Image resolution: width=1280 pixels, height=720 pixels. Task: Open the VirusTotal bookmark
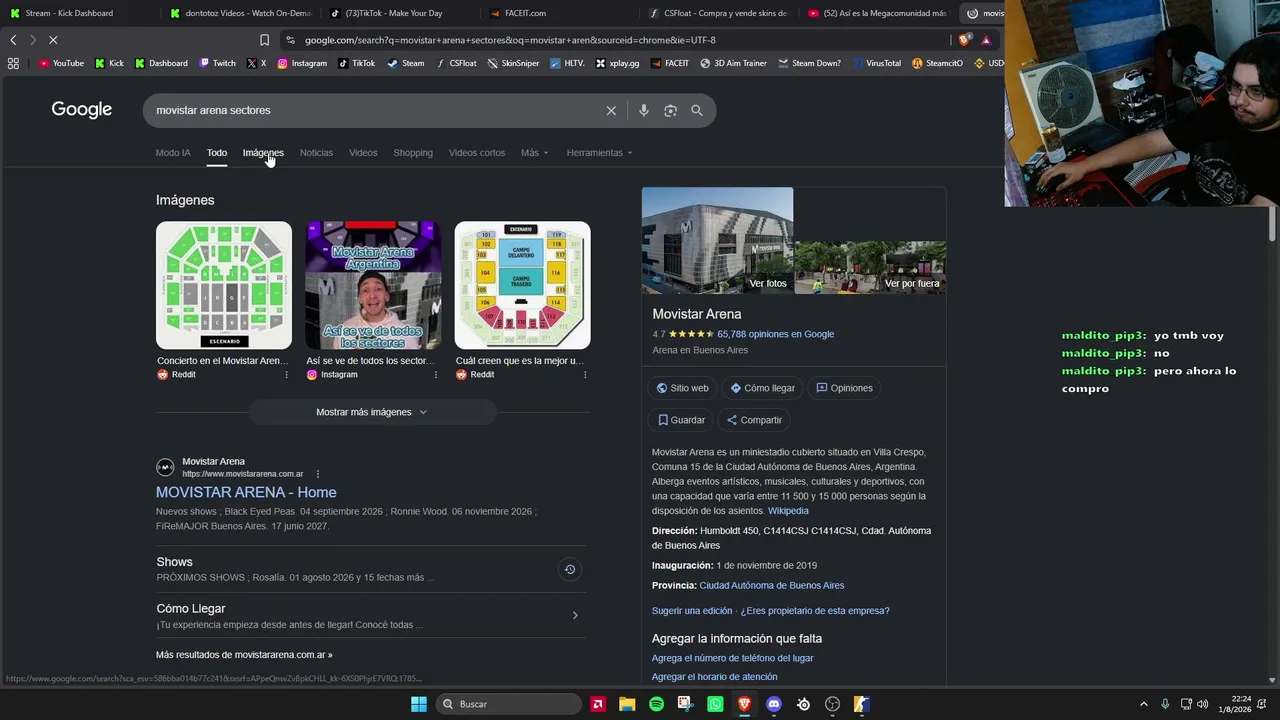coord(876,63)
